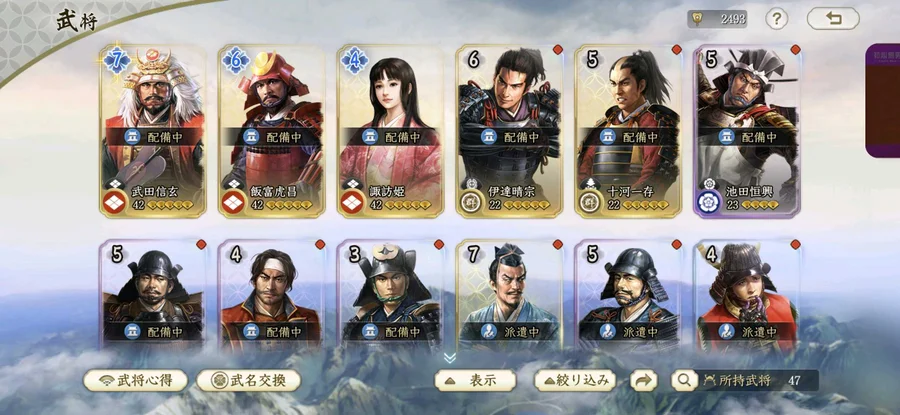Select the 飯富虎昌 officer card
This screenshot has width=900, height=415.
pos(271,131)
